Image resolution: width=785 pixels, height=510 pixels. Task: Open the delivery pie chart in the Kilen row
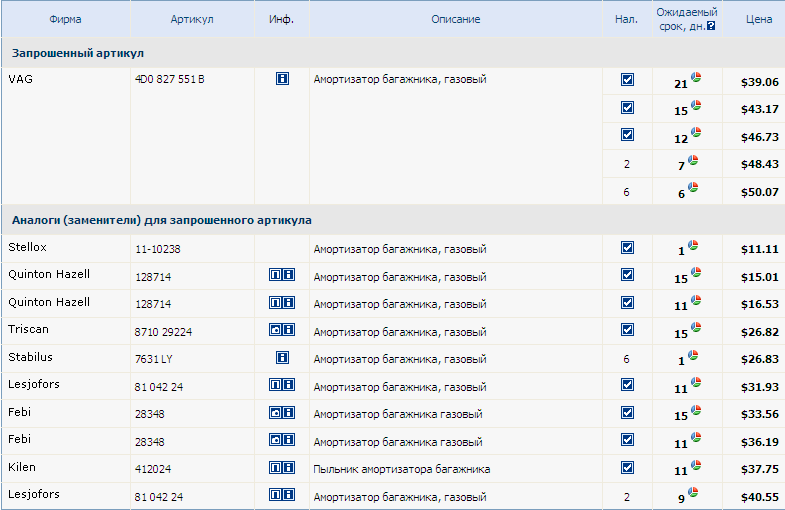coord(696,465)
